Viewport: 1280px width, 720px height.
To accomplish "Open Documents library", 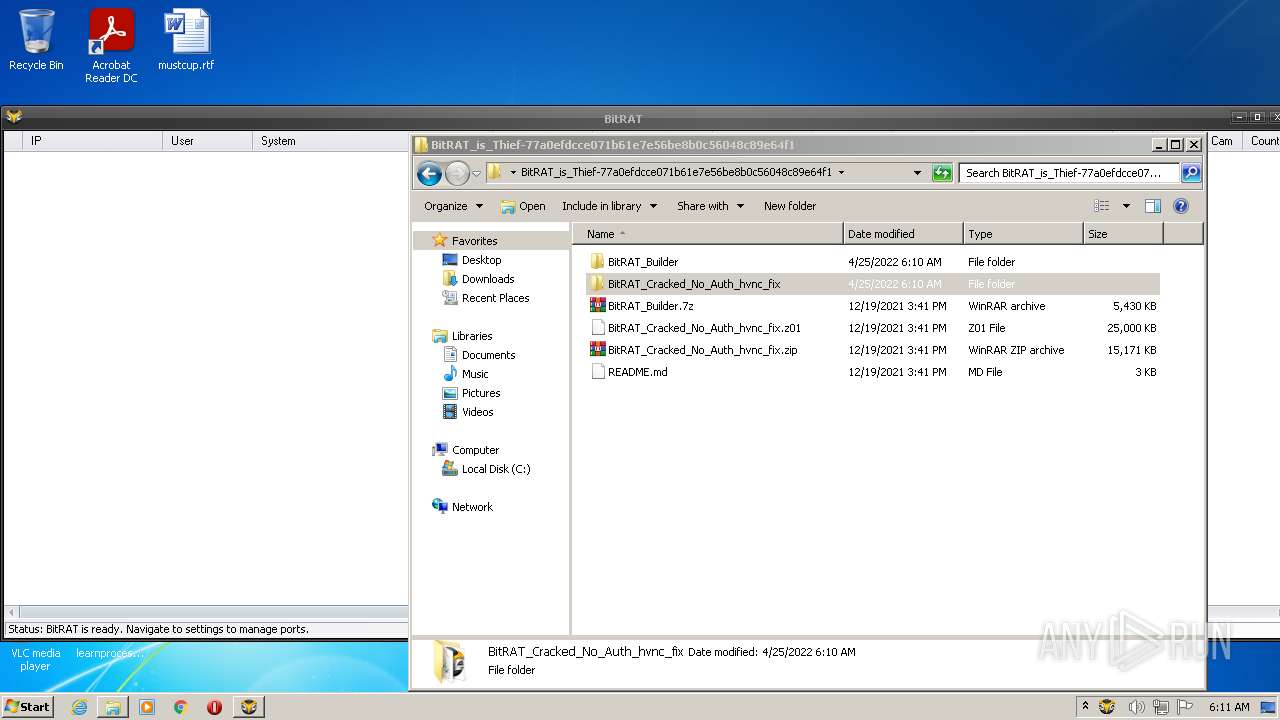I will (x=488, y=355).
